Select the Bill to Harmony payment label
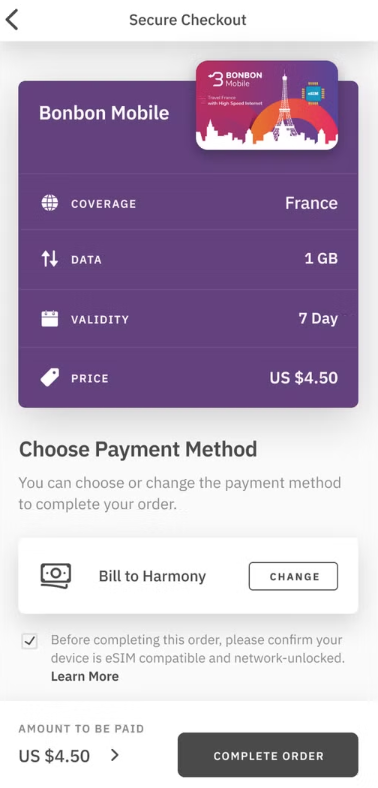 point(152,576)
